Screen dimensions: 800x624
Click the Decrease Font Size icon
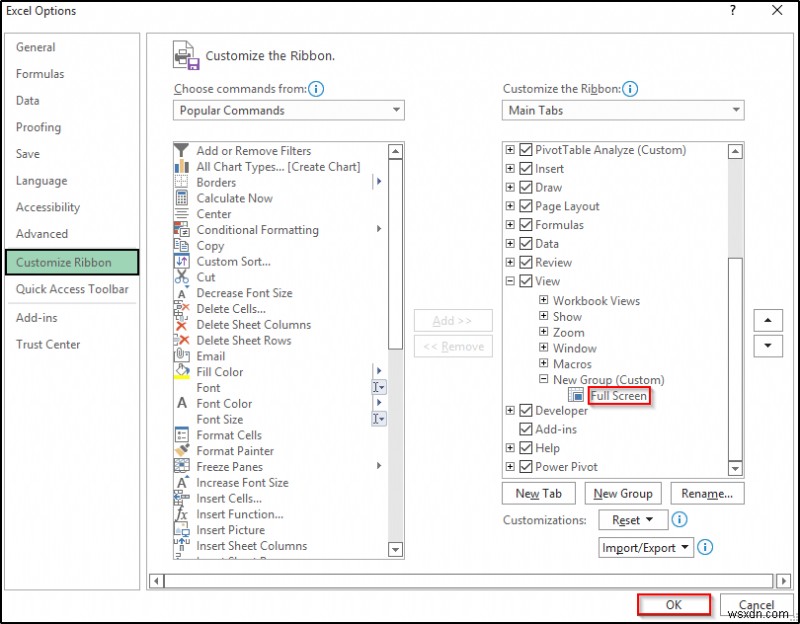pos(182,293)
